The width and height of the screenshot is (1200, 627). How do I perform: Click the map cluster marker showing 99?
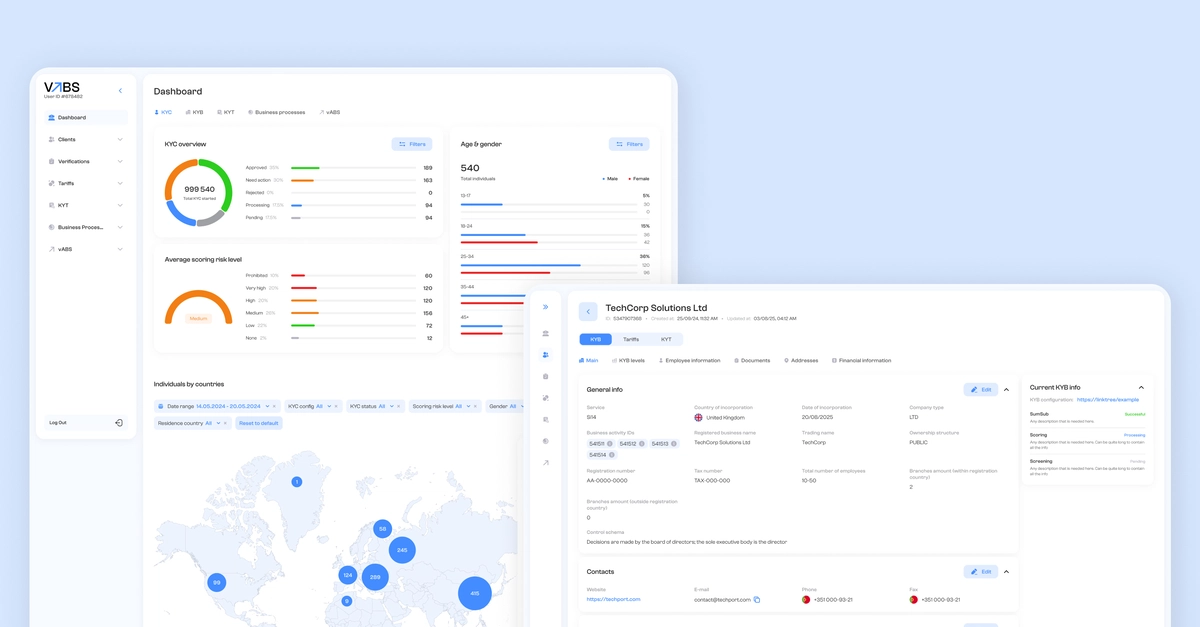[216, 582]
